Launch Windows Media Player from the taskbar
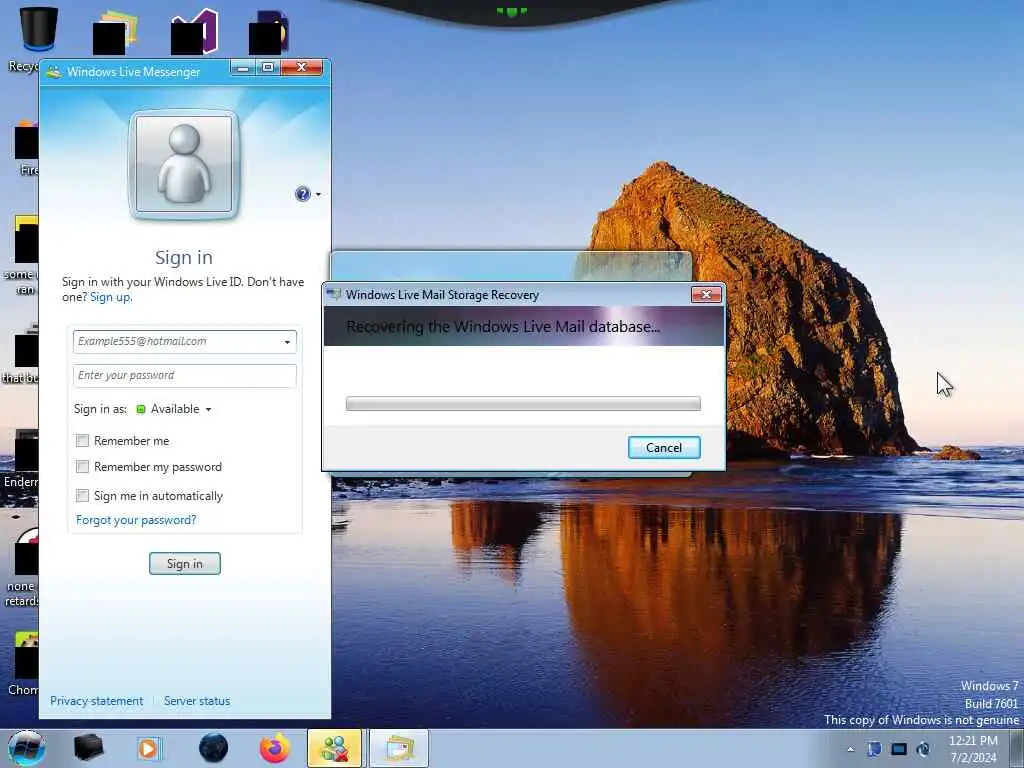Screen dimensions: 1024x768 150,748
